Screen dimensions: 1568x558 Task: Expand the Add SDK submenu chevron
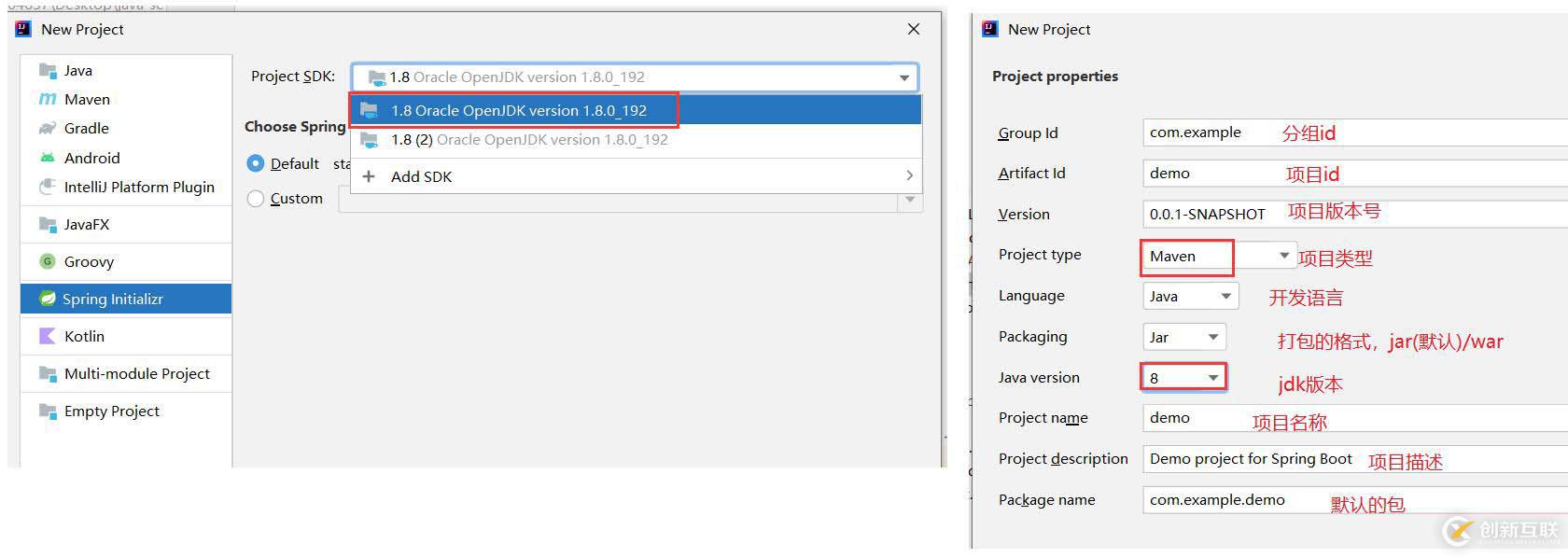(x=910, y=175)
